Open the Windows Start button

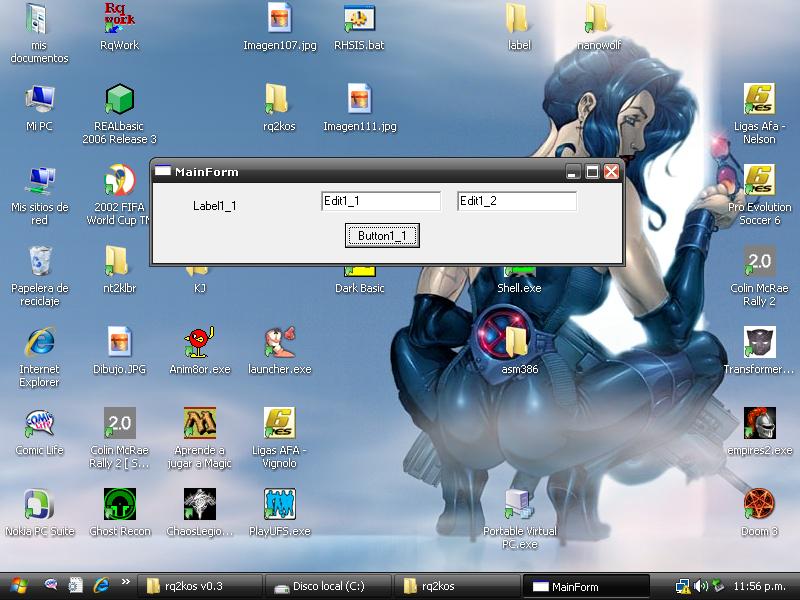18,586
